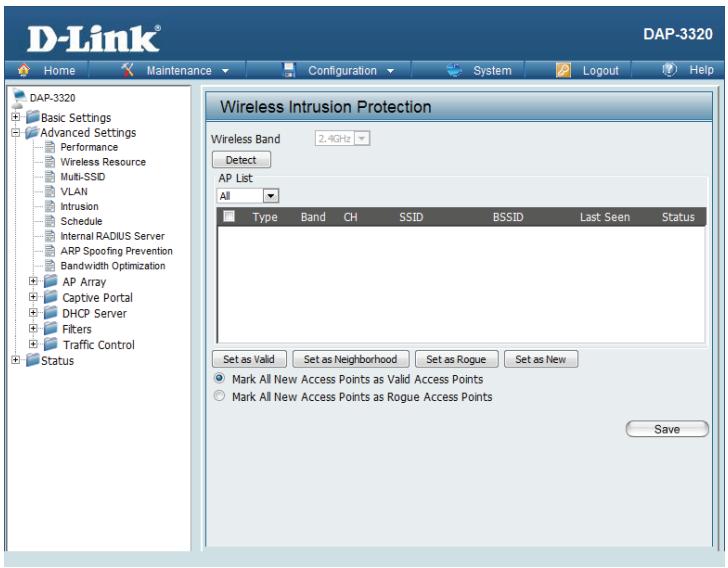Image resolution: width=728 pixels, height=568 pixels.
Task: Click the Intrusion page icon
Action: 50,207
